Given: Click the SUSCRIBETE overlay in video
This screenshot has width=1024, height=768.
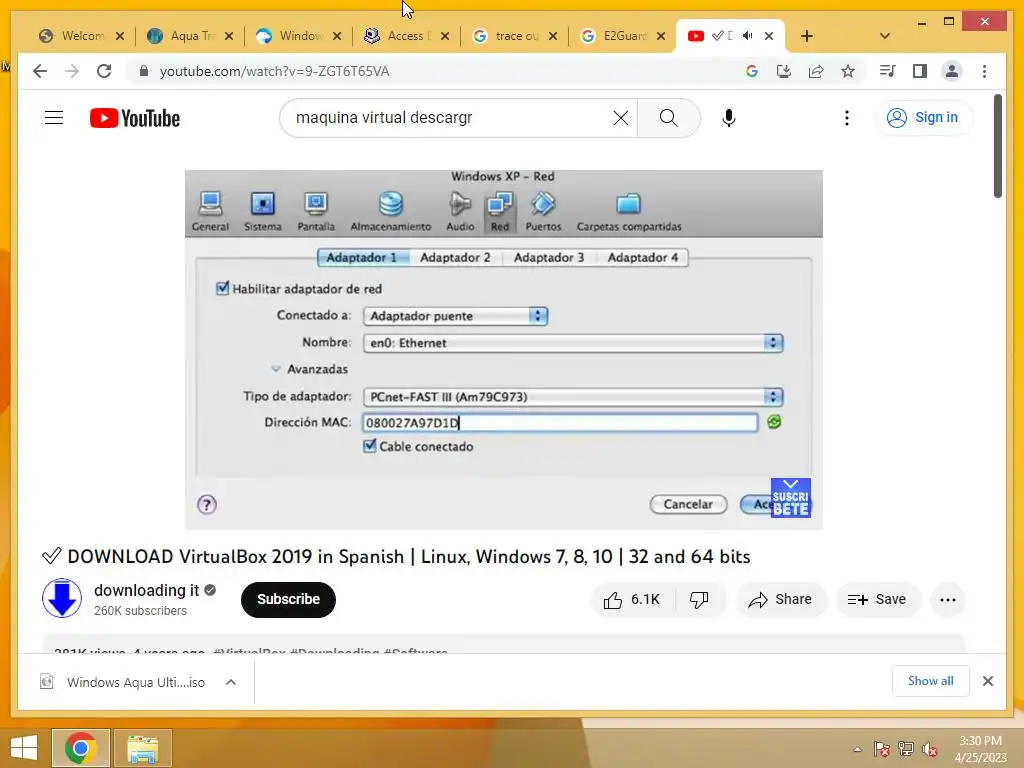Looking at the screenshot, I should pyautogui.click(x=790, y=498).
